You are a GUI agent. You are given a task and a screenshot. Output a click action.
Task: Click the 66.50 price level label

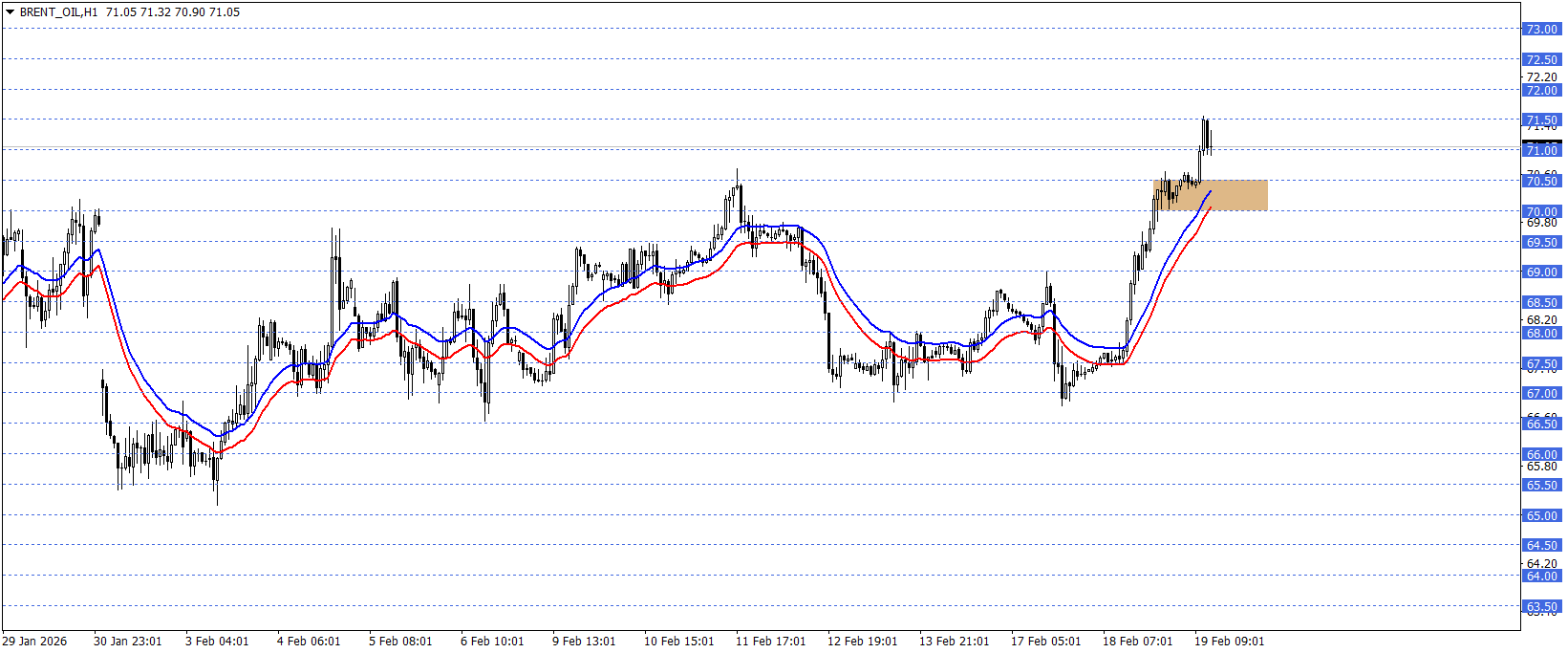coord(1541,424)
